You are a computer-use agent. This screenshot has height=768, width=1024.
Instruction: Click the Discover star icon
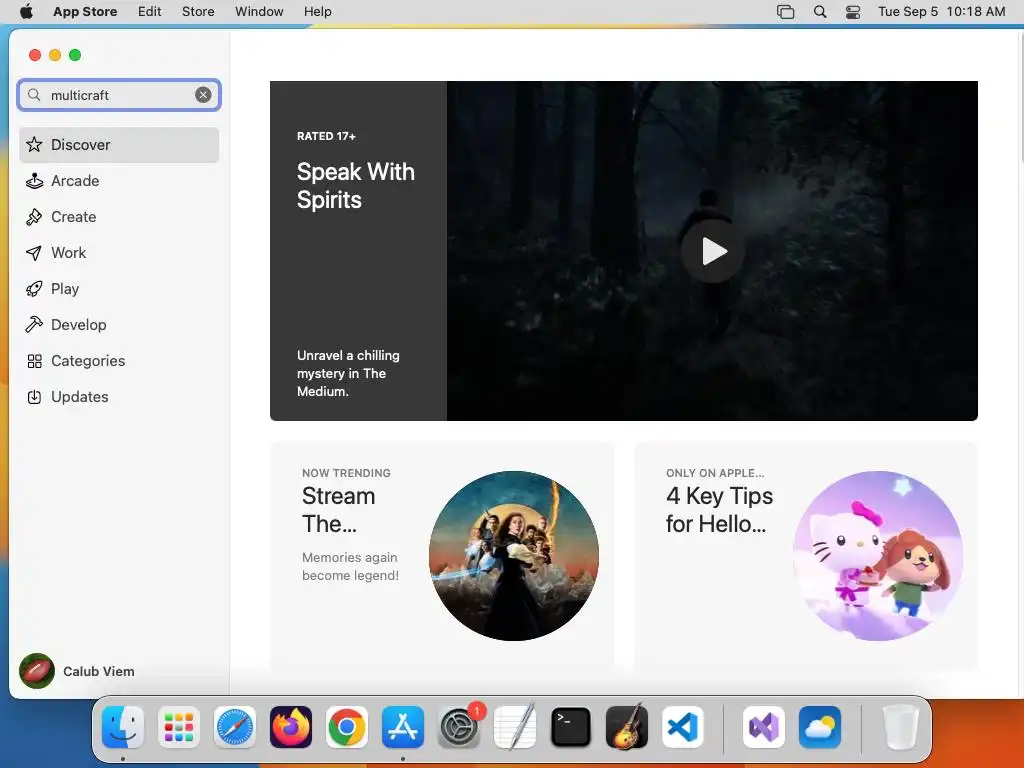(34, 144)
